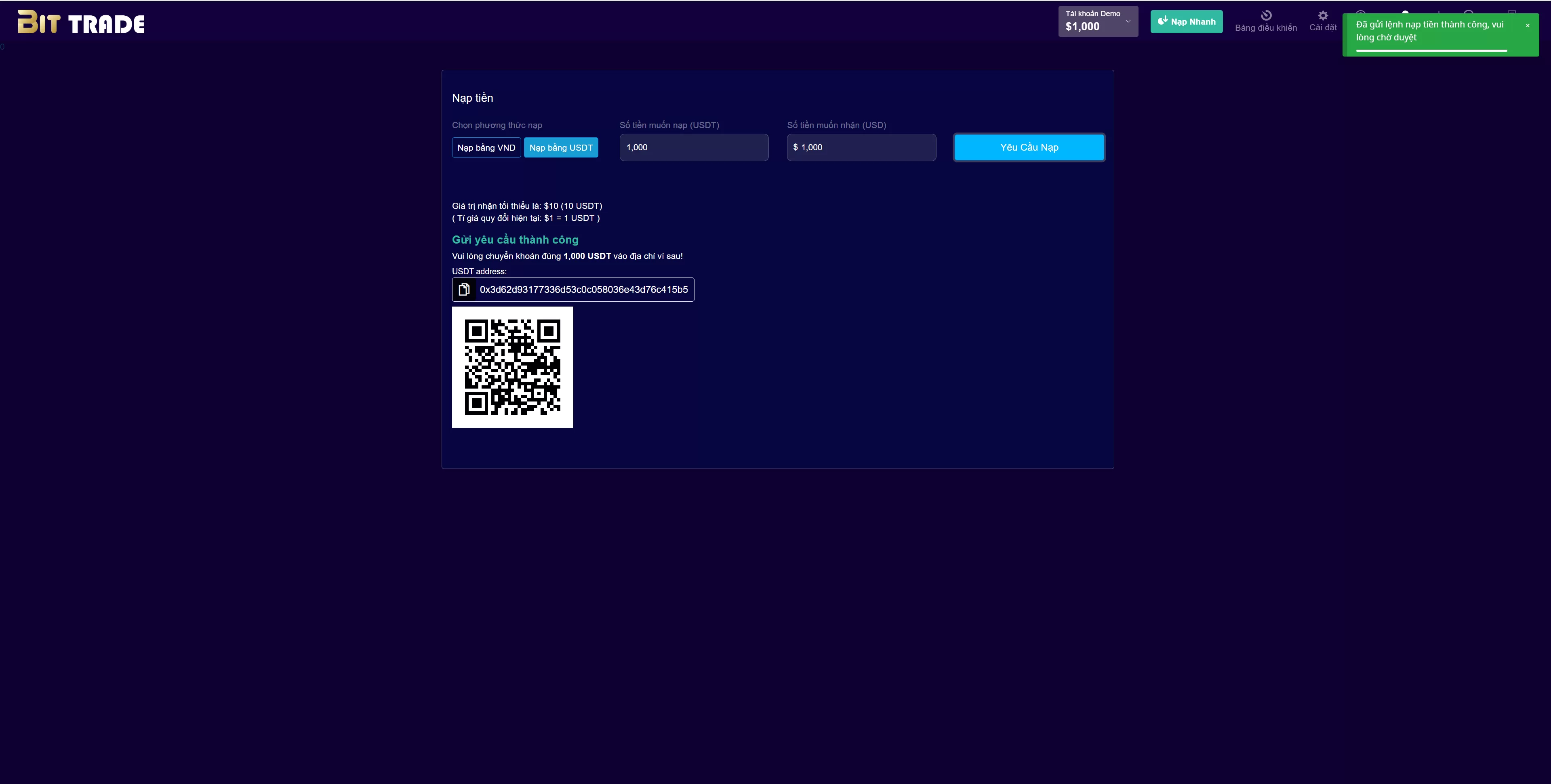Click the Nạp Nhanh quick deposit button
The image size is (1551, 784).
point(1186,22)
